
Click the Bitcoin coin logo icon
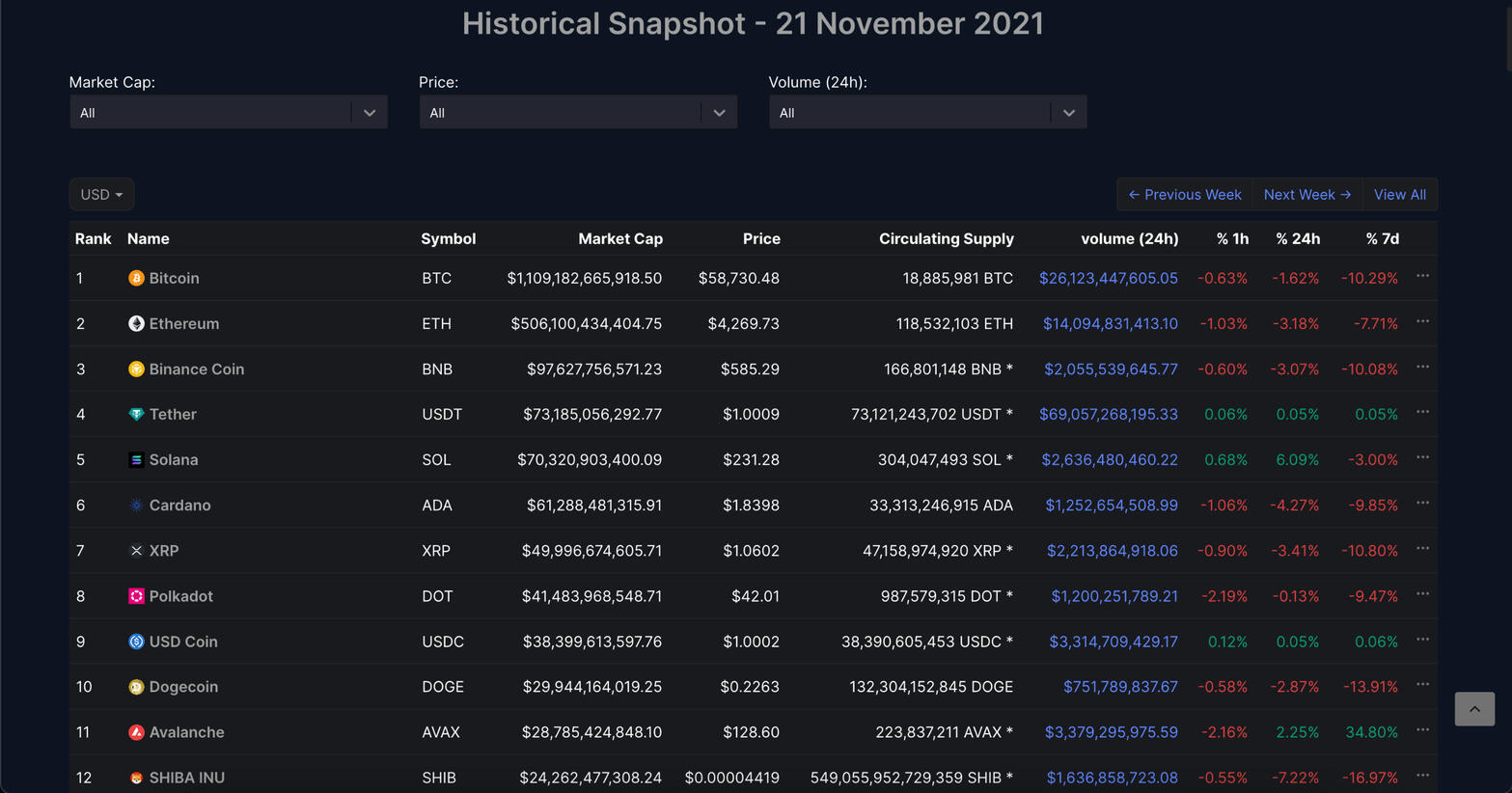(x=136, y=278)
